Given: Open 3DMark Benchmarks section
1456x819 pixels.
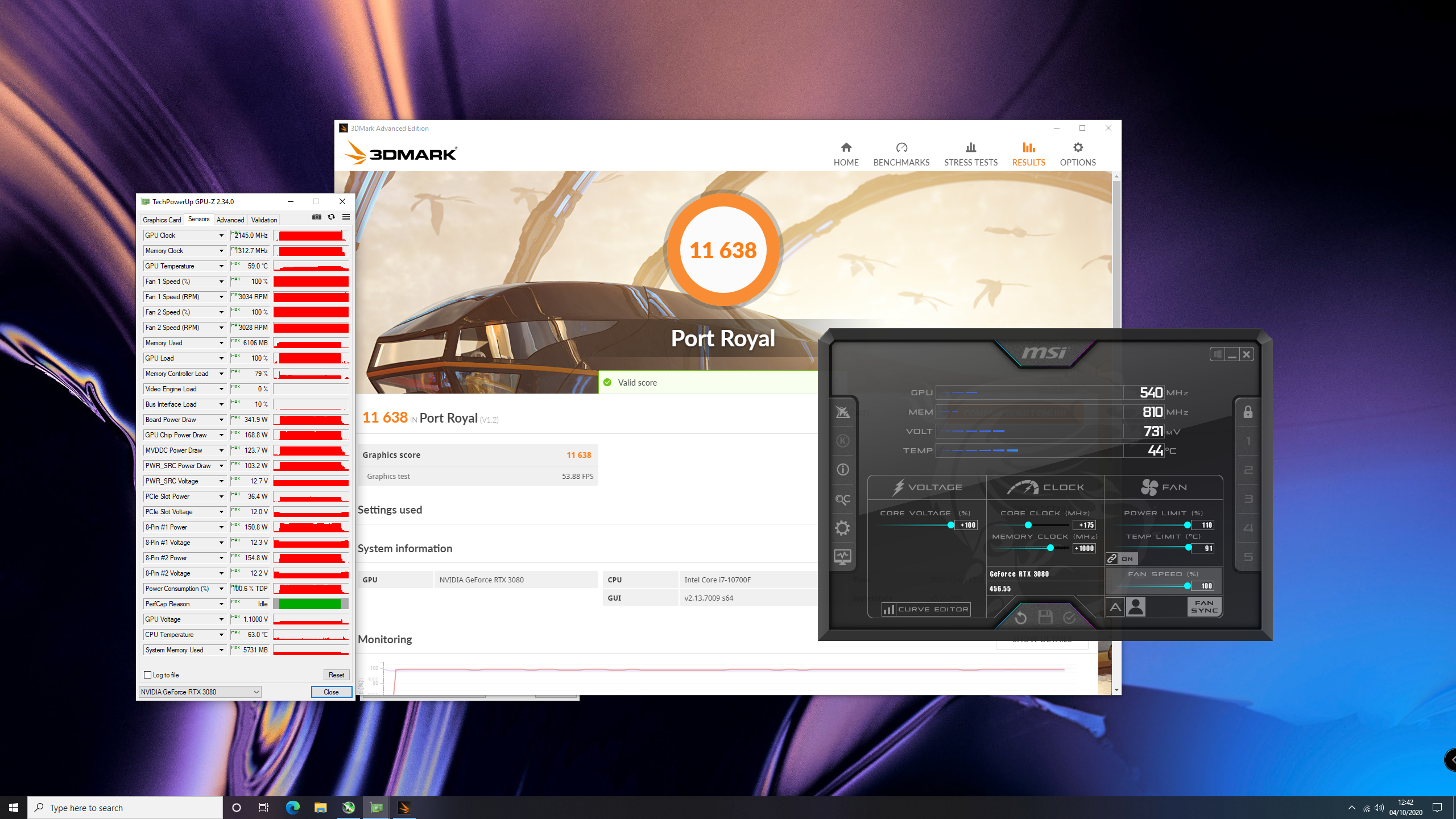Looking at the screenshot, I should (x=901, y=154).
